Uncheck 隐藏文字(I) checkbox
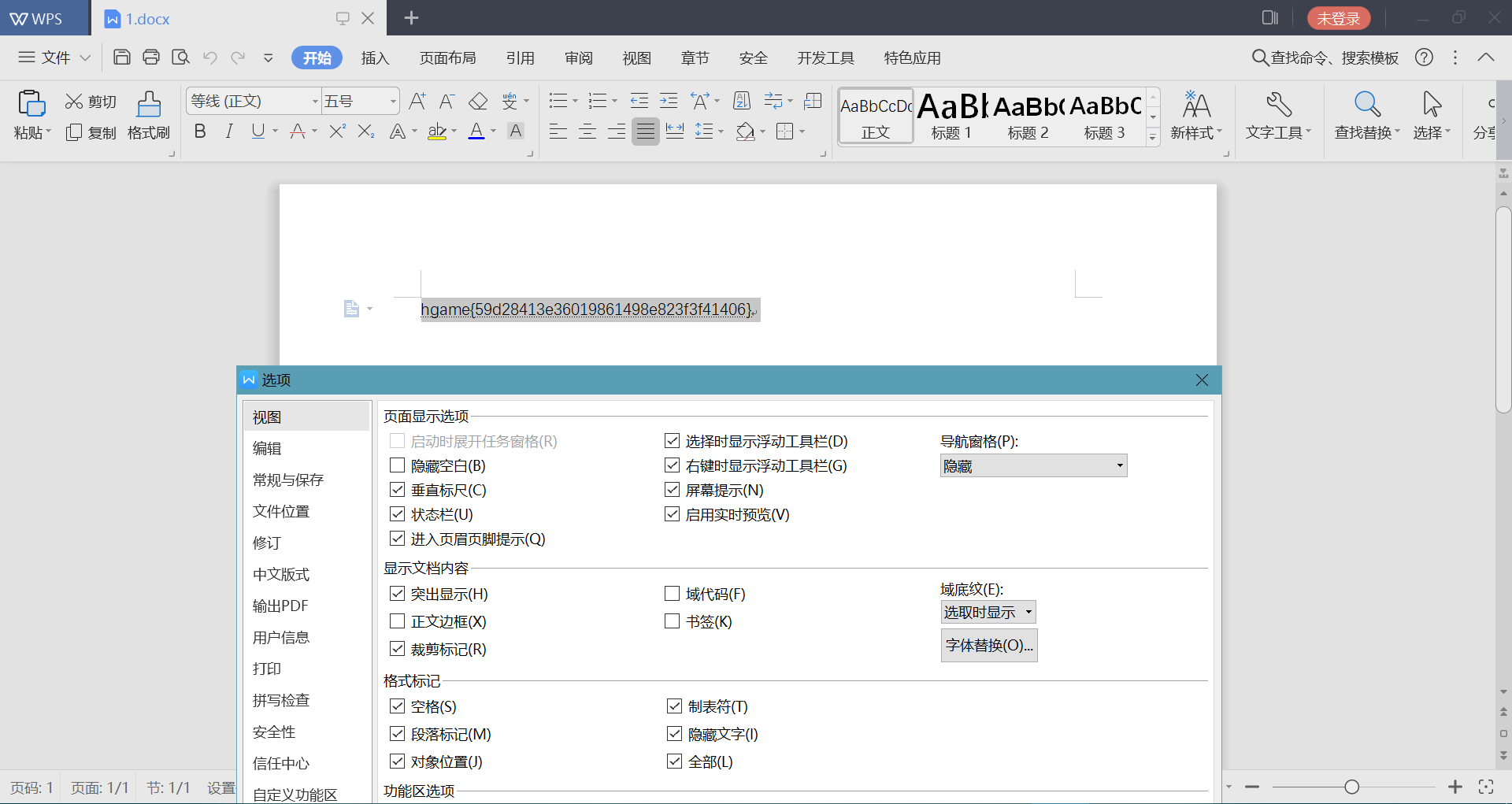This screenshot has width=1512, height=804. pos(675,734)
